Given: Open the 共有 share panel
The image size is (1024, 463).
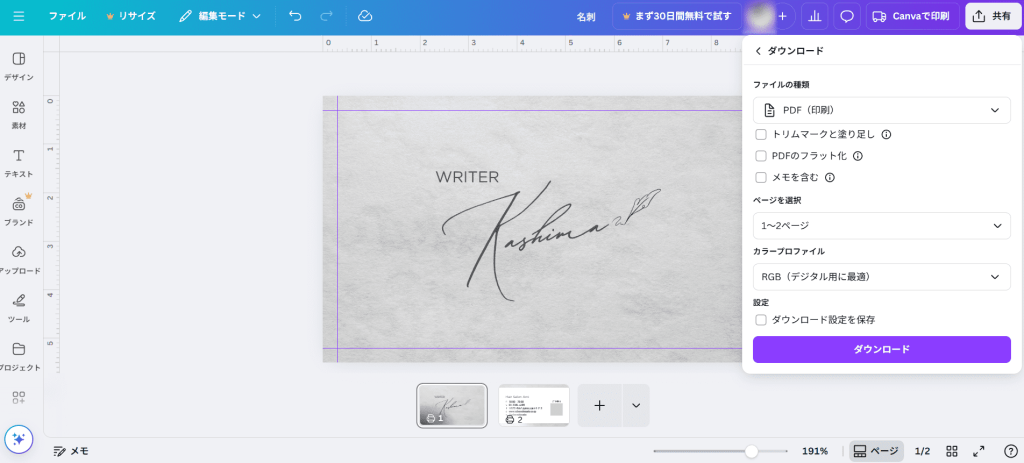Looking at the screenshot, I should point(993,16).
